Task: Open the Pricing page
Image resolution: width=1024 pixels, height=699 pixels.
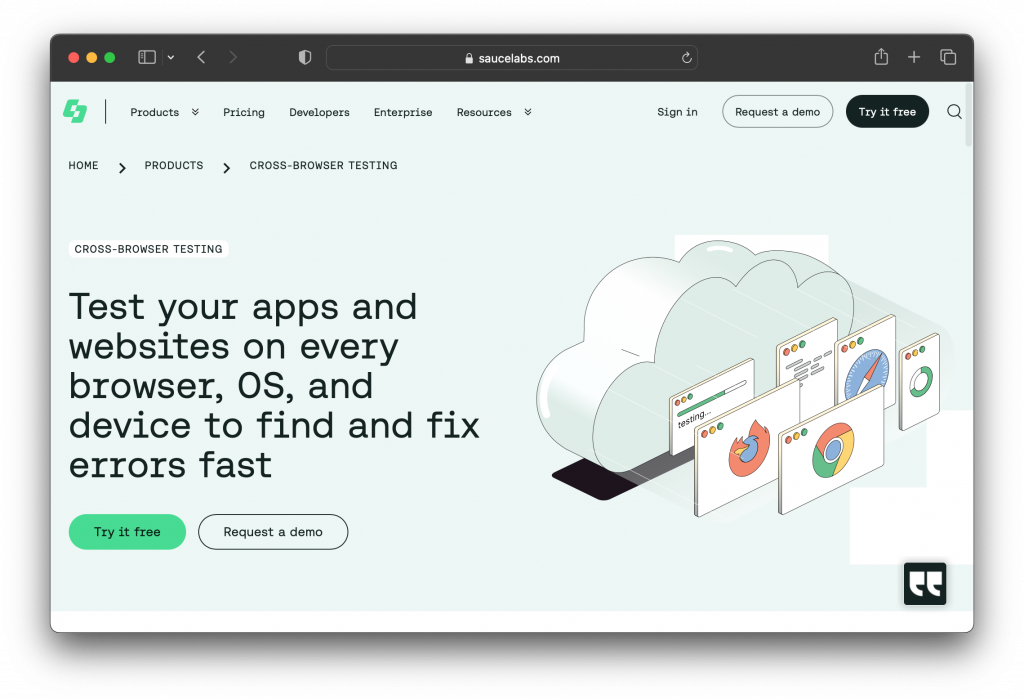Action: pyautogui.click(x=244, y=112)
